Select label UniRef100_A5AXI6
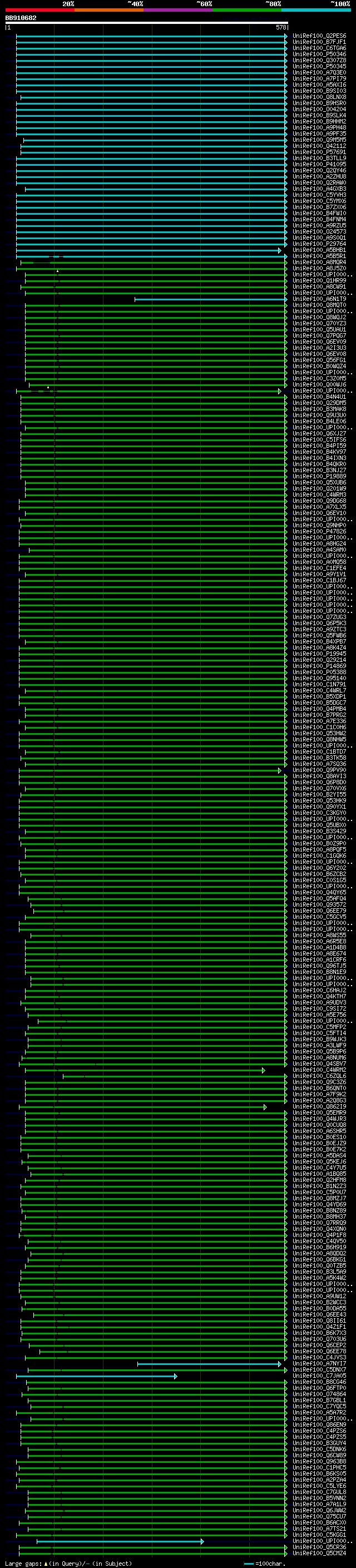Image resolution: width=356 pixels, height=1568 pixels. 319,85
